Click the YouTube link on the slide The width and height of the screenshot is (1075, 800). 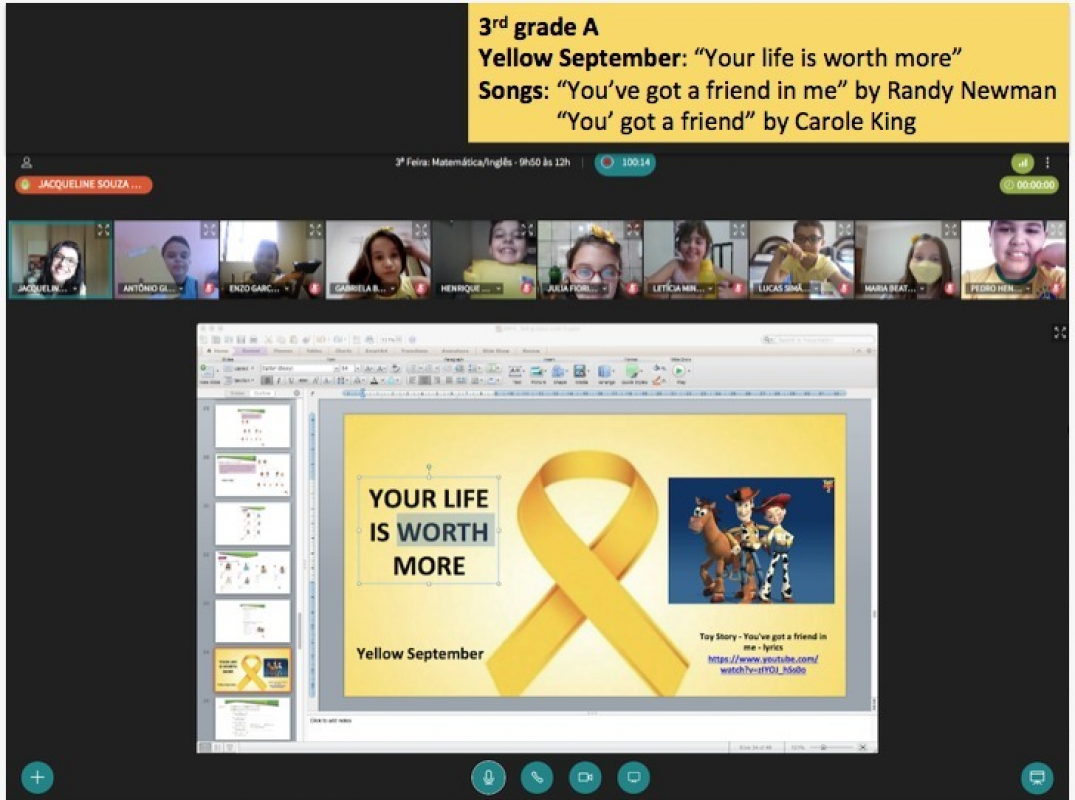[763, 664]
